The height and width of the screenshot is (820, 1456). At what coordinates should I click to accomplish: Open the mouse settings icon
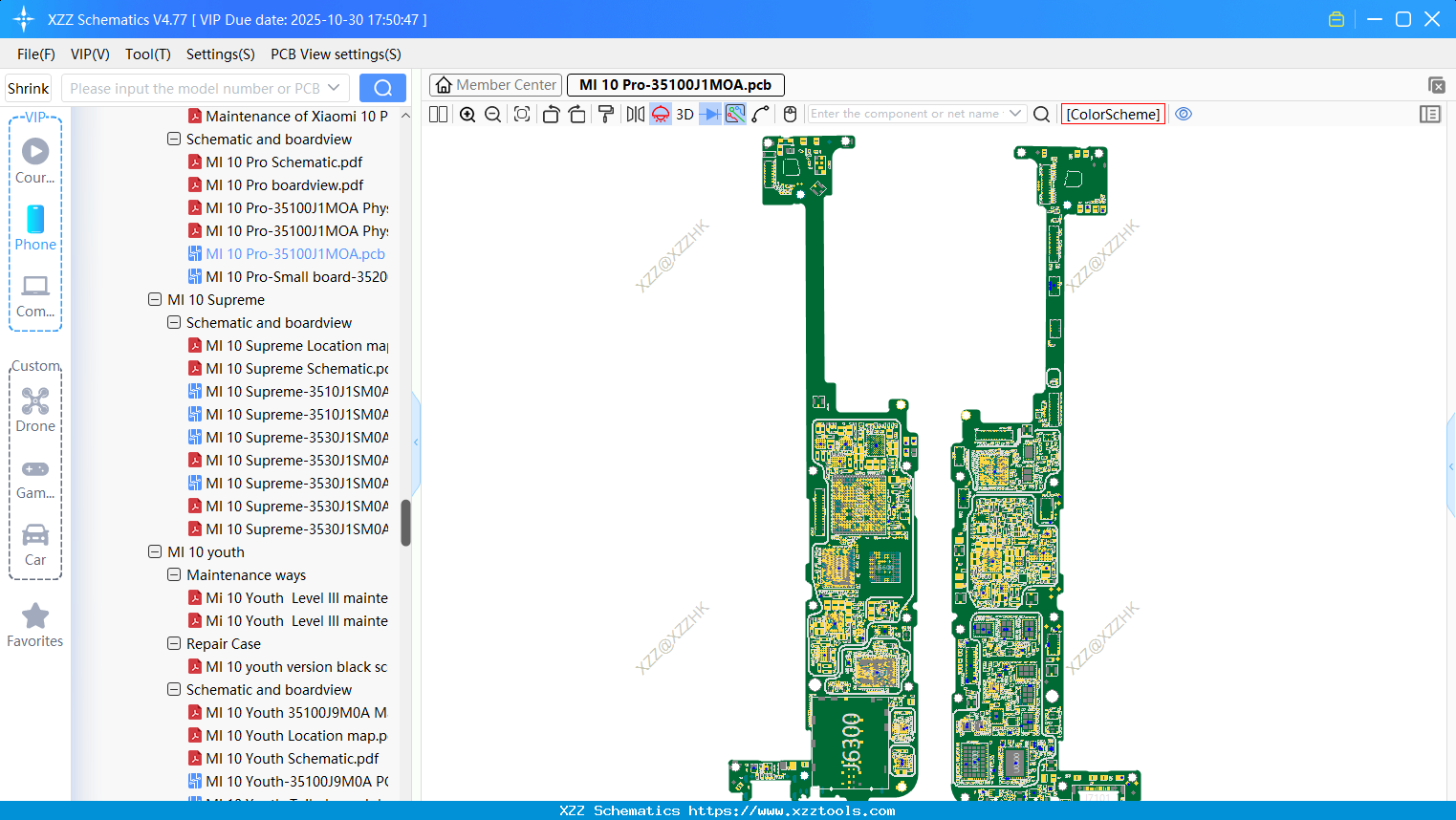pos(790,114)
